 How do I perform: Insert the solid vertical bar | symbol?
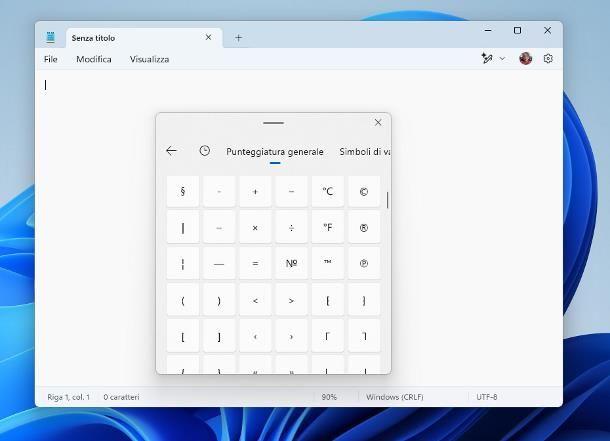click(x=182, y=228)
